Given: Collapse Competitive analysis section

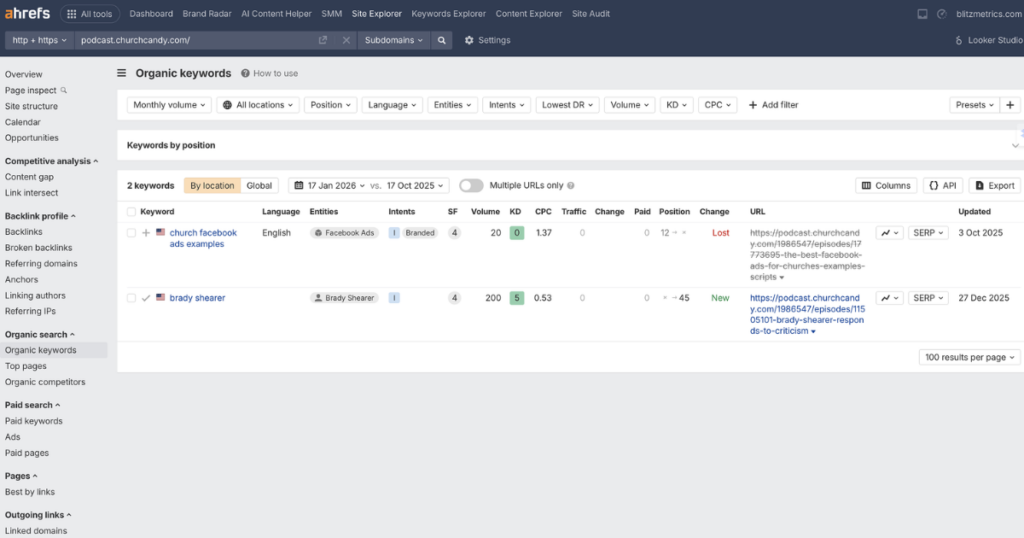Looking at the screenshot, I should tap(51, 161).
